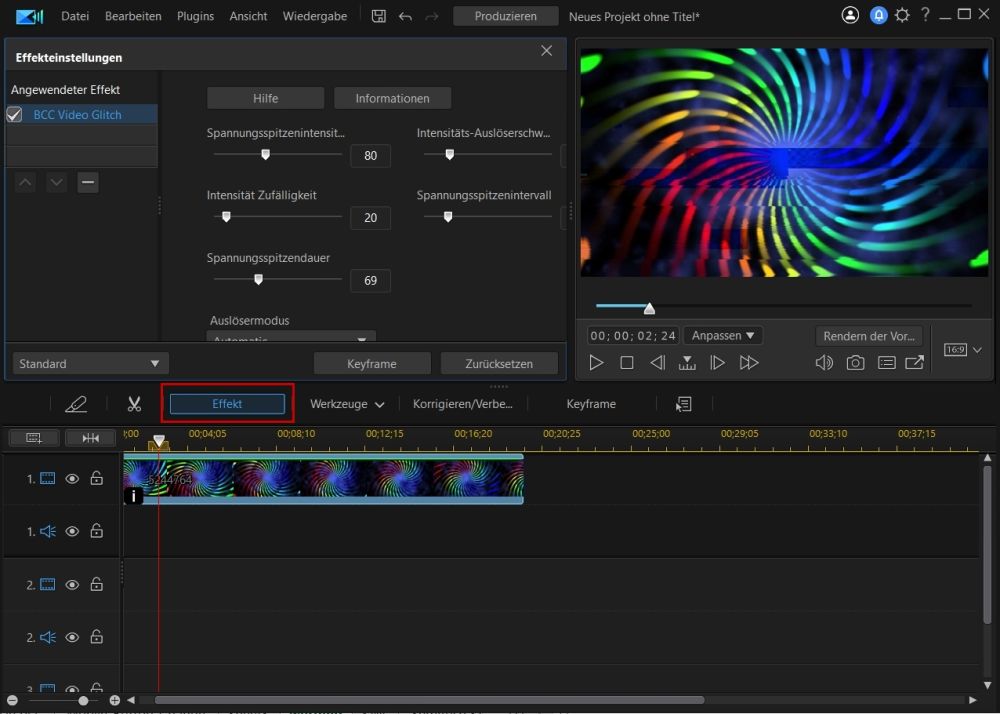Open the user account icon

850,15
